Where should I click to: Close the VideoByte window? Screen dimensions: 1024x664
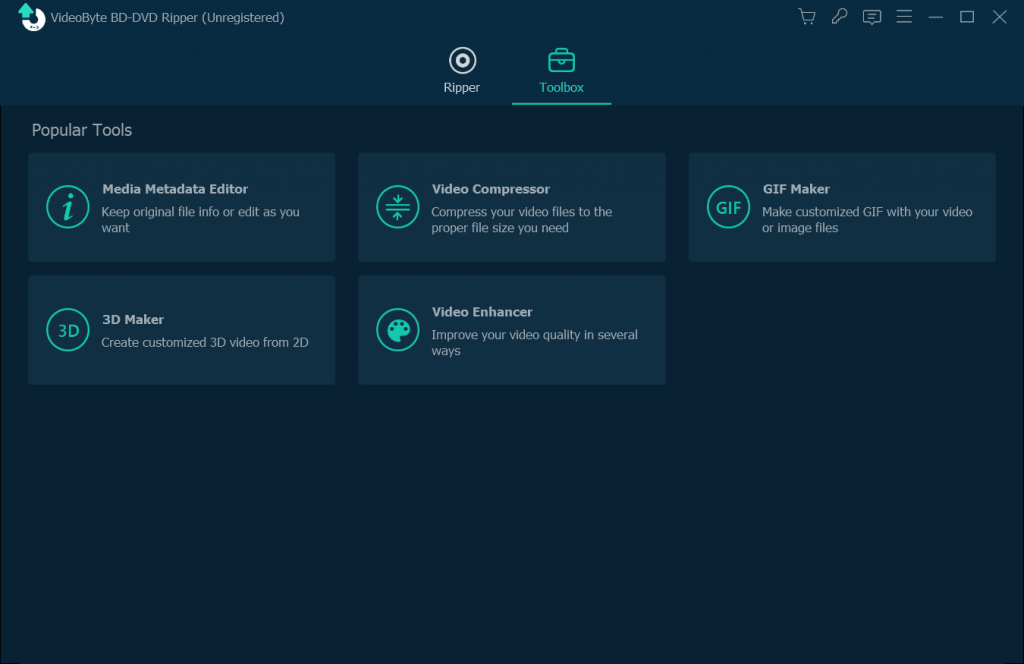click(x=999, y=17)
